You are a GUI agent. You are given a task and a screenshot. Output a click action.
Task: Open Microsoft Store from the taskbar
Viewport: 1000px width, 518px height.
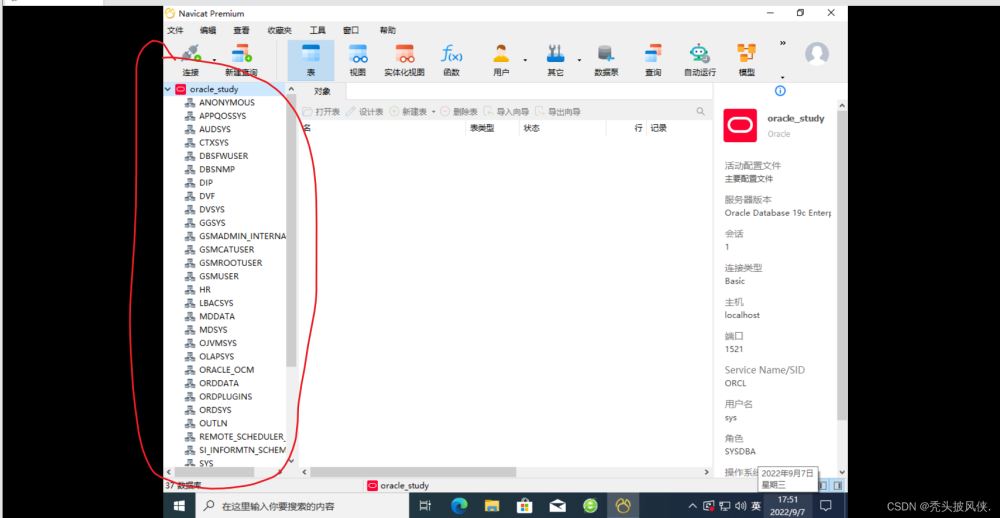(x=524, y=506)
